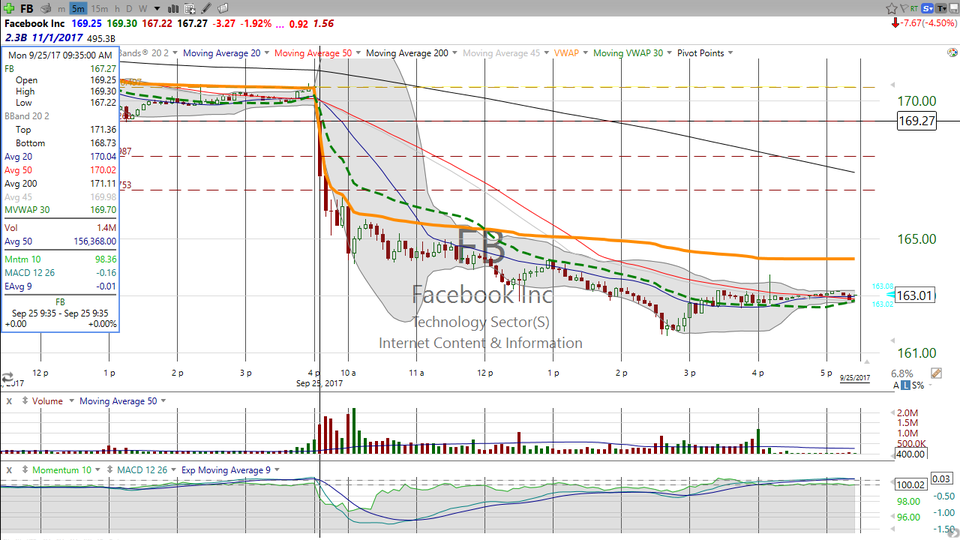Viewport: 960px width, 540px height.
Task: Switch to 1-minute 'm' timeframe
Action: pos(61,9)
